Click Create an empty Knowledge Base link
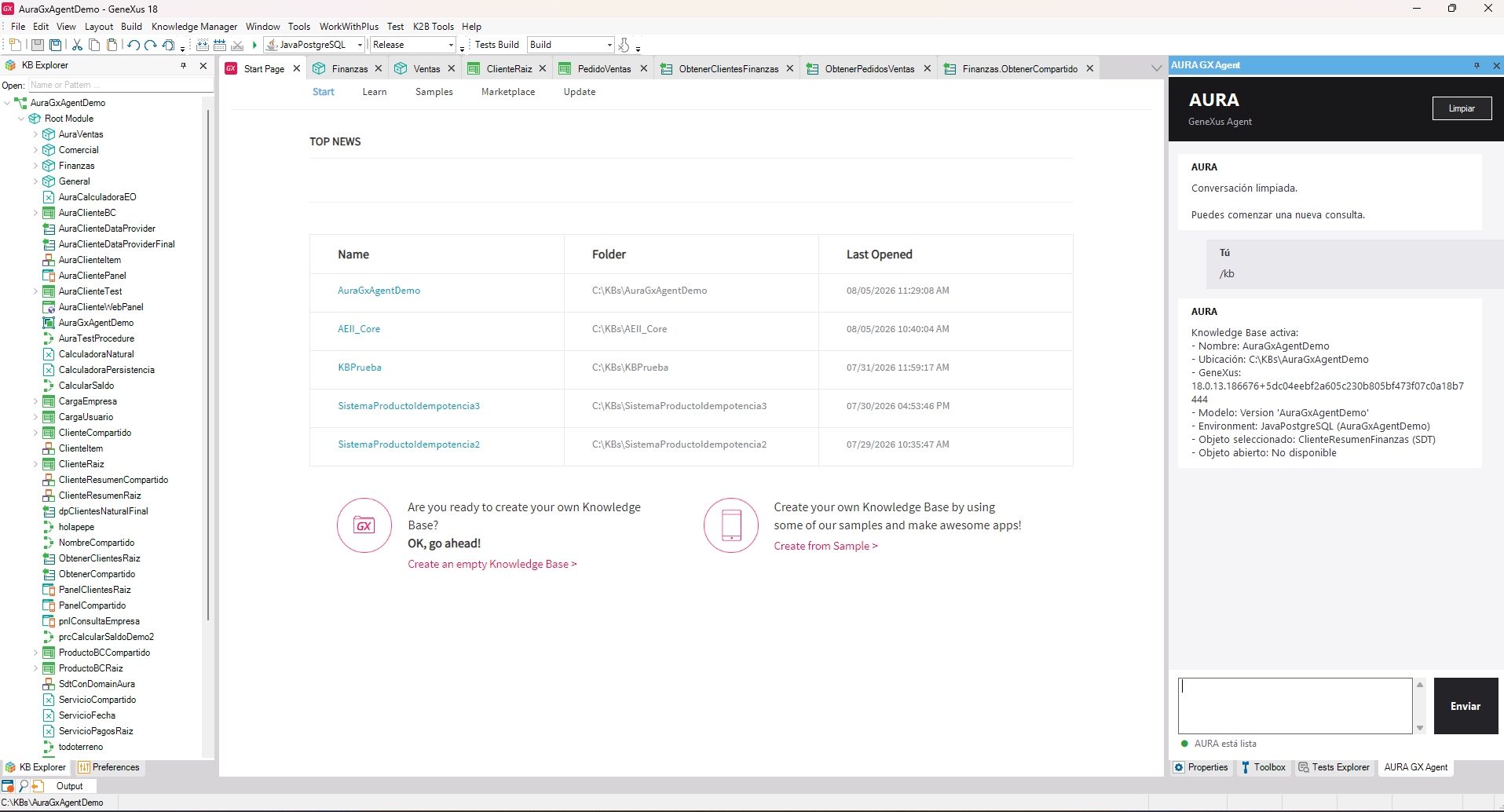The width and height of the screenshot is (1504, 812). (x=492, y=564)
